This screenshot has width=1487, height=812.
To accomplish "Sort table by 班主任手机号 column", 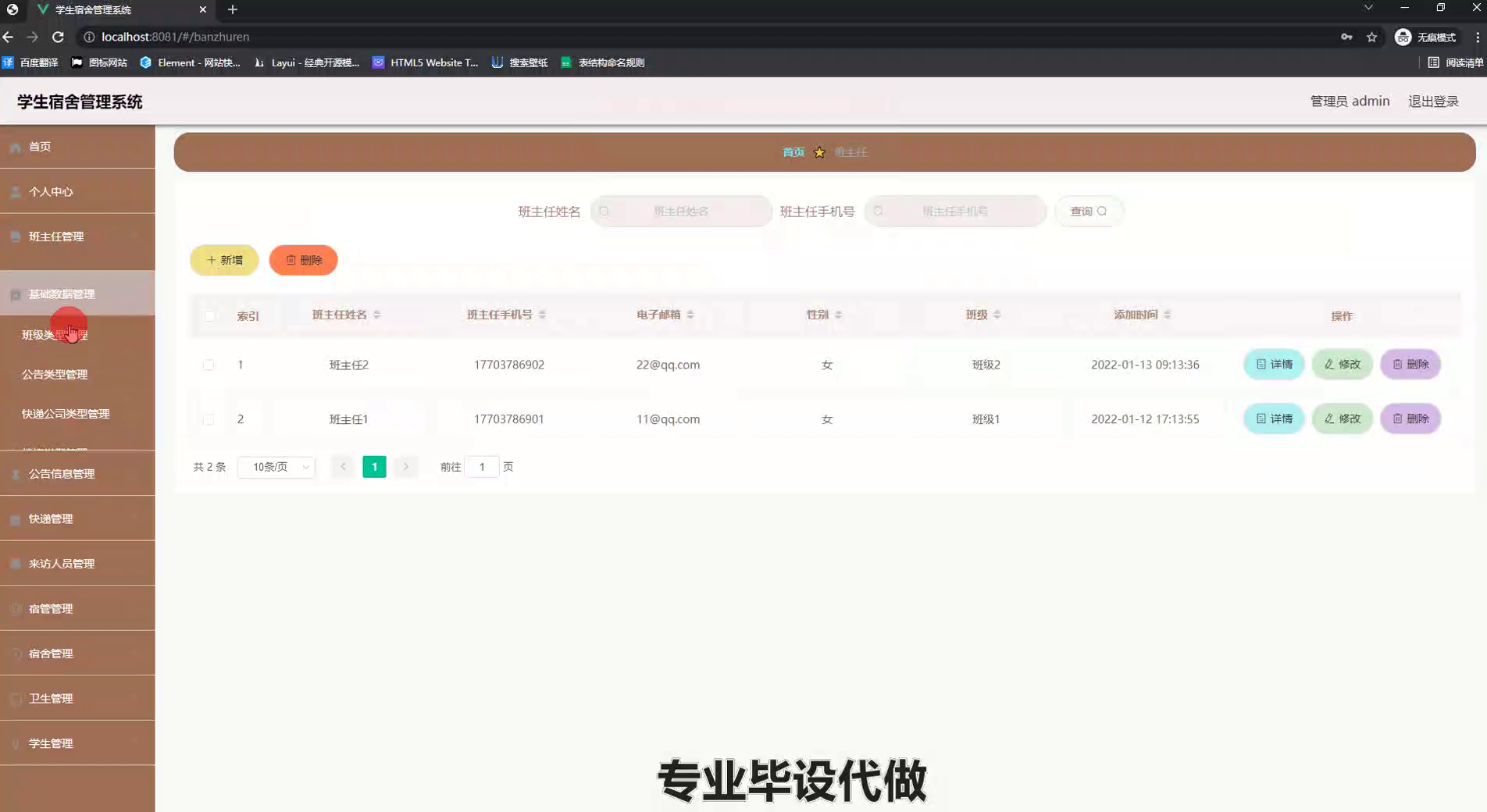I will tap(542, 315).
